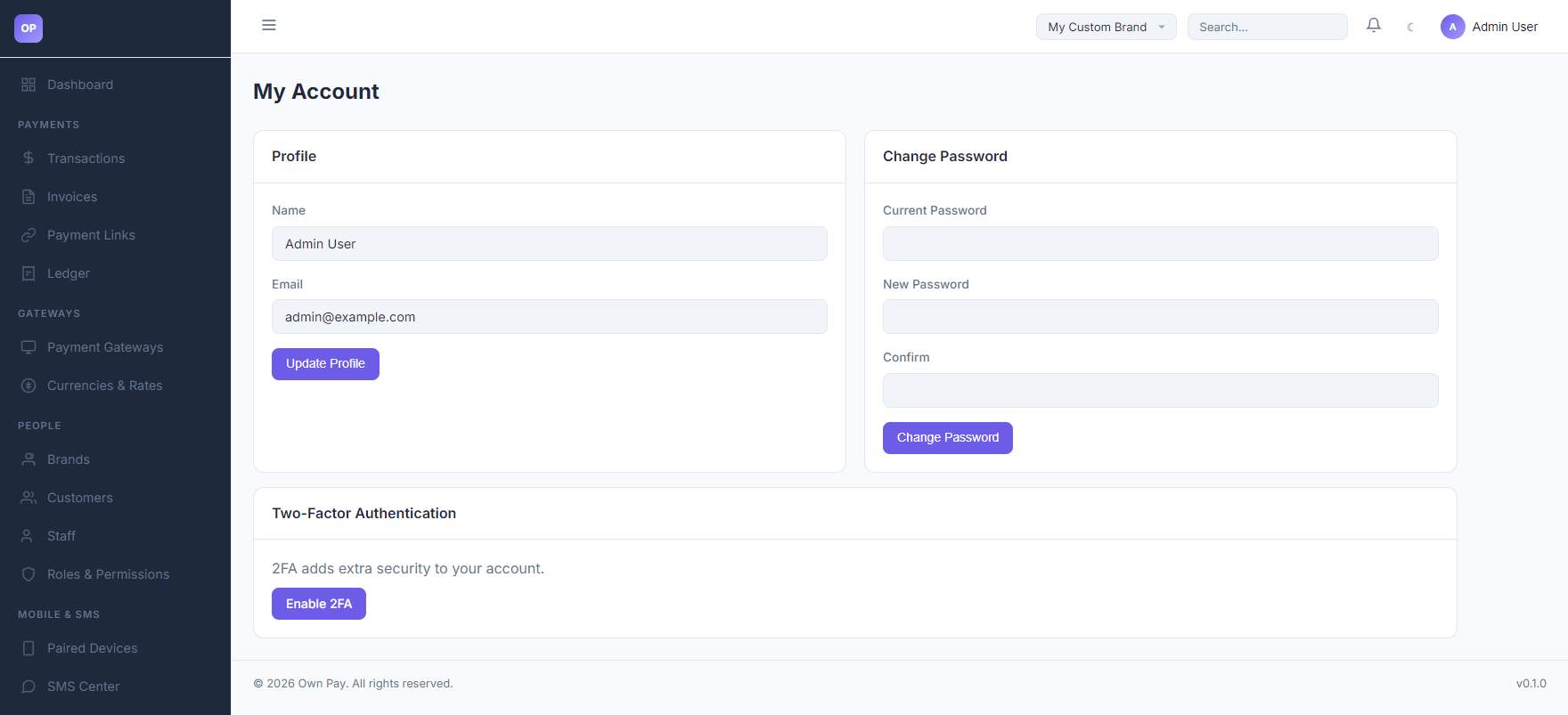The height and width of the screenshot is (715, 1568).
Task: Click the MOBILE & SMS section label
Action: pyautogui.click(x=59, y=614)
